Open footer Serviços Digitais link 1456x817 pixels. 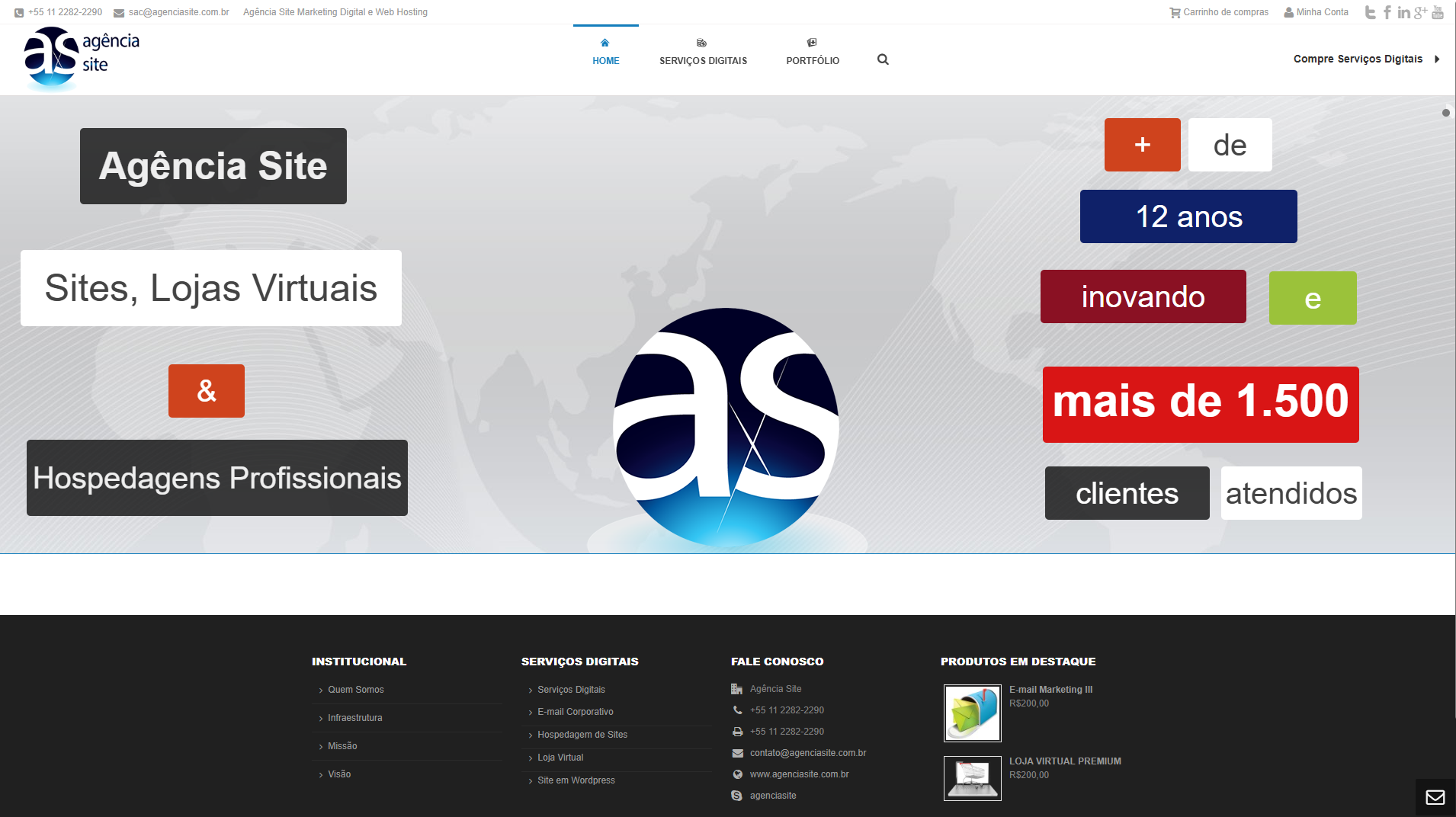[571, 690]
